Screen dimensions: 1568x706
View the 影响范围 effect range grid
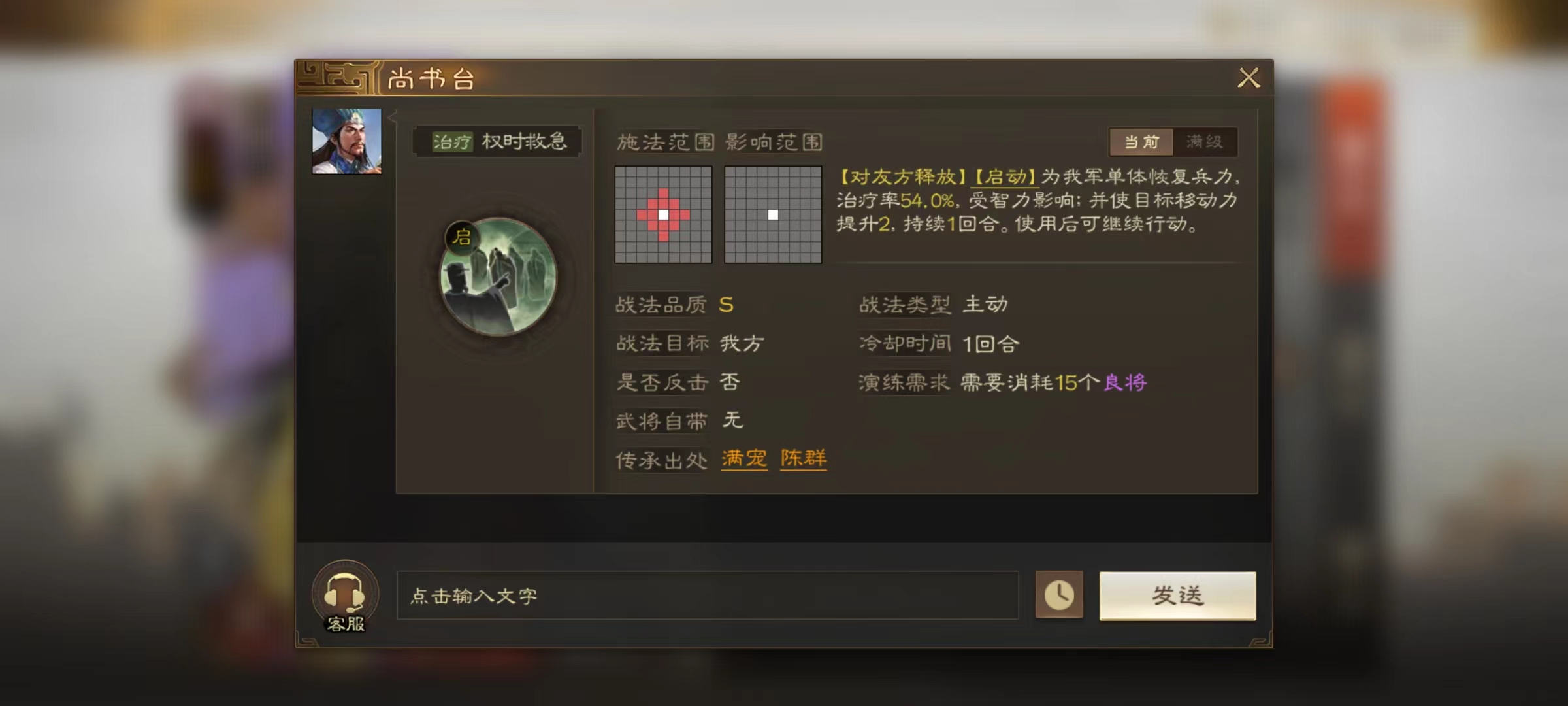pyautogui.click(x=773, y=214)
